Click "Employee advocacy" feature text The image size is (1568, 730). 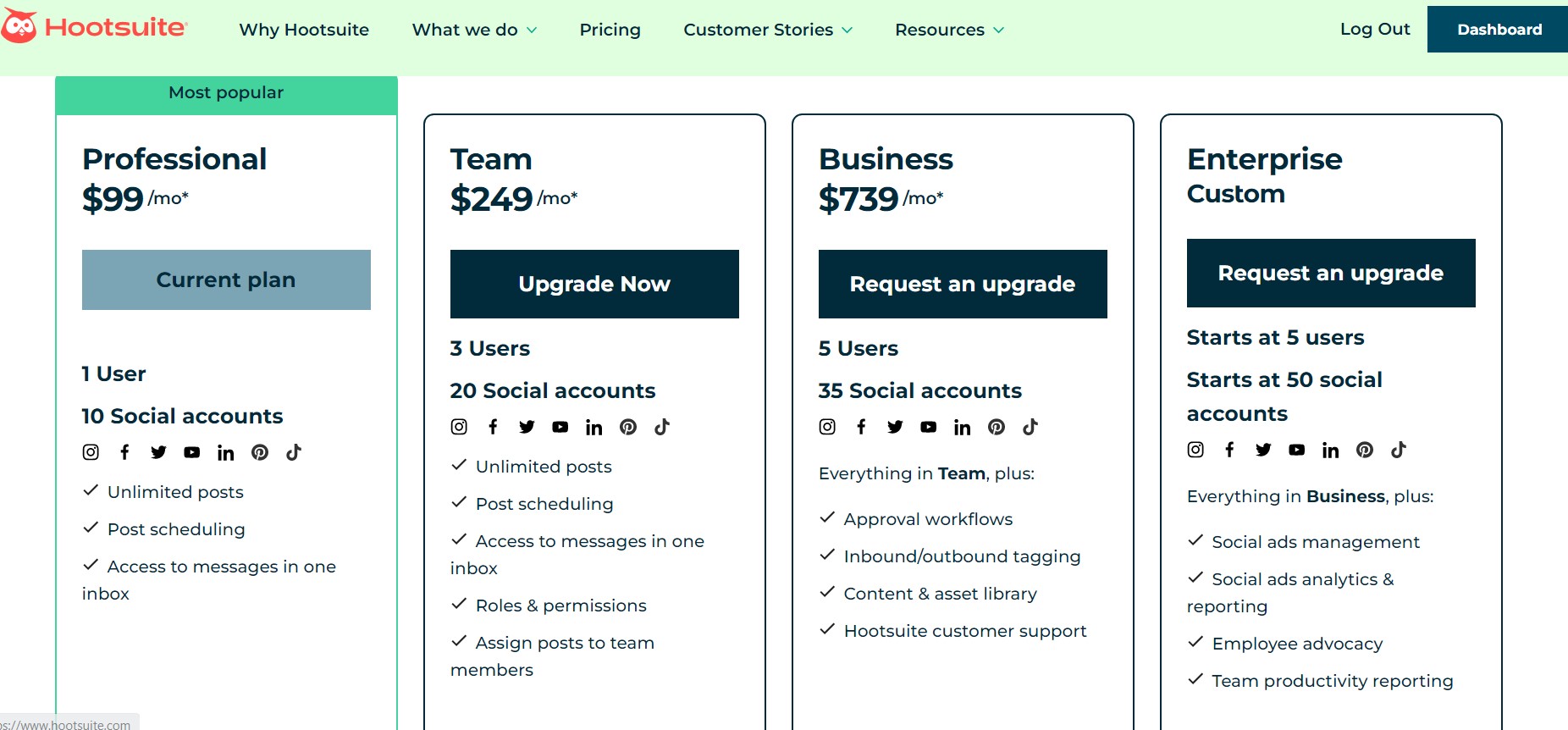click(x=1297, y=644)
